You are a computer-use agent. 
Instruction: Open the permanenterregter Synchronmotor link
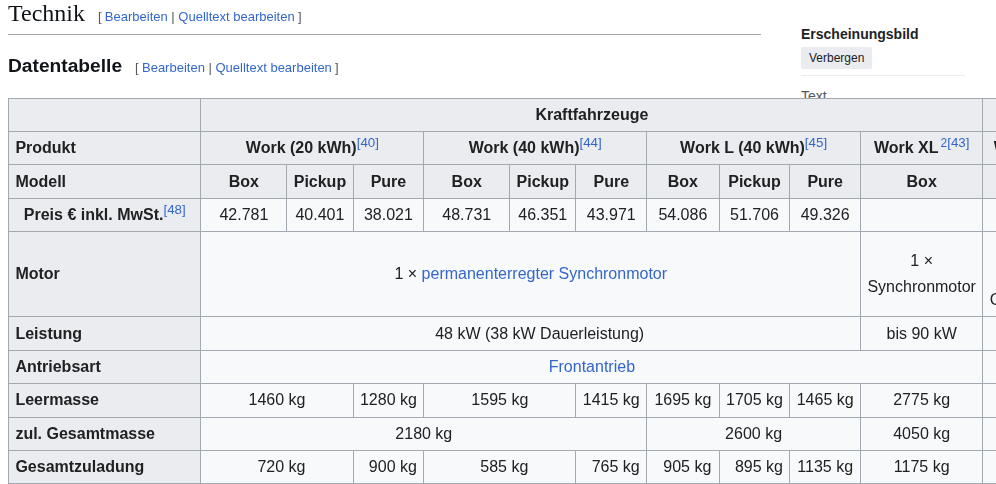coord(544,274)
